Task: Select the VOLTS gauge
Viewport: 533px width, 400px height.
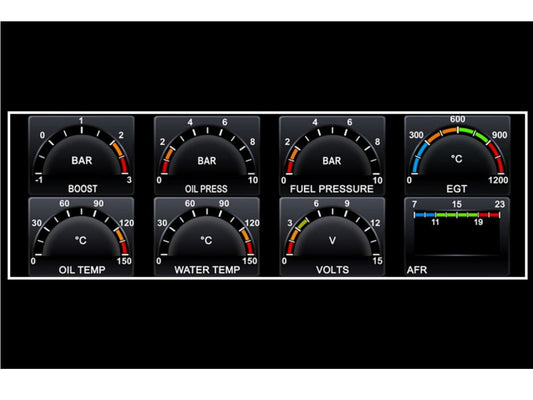Action: point(332,237)
